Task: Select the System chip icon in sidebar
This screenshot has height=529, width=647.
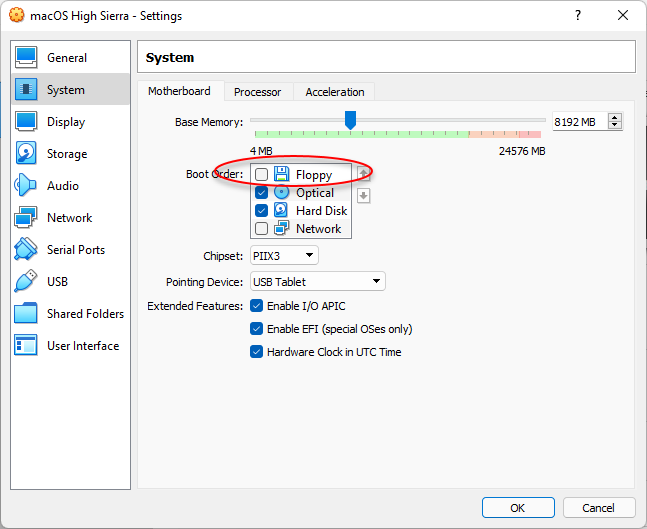Action: (26, 89)
